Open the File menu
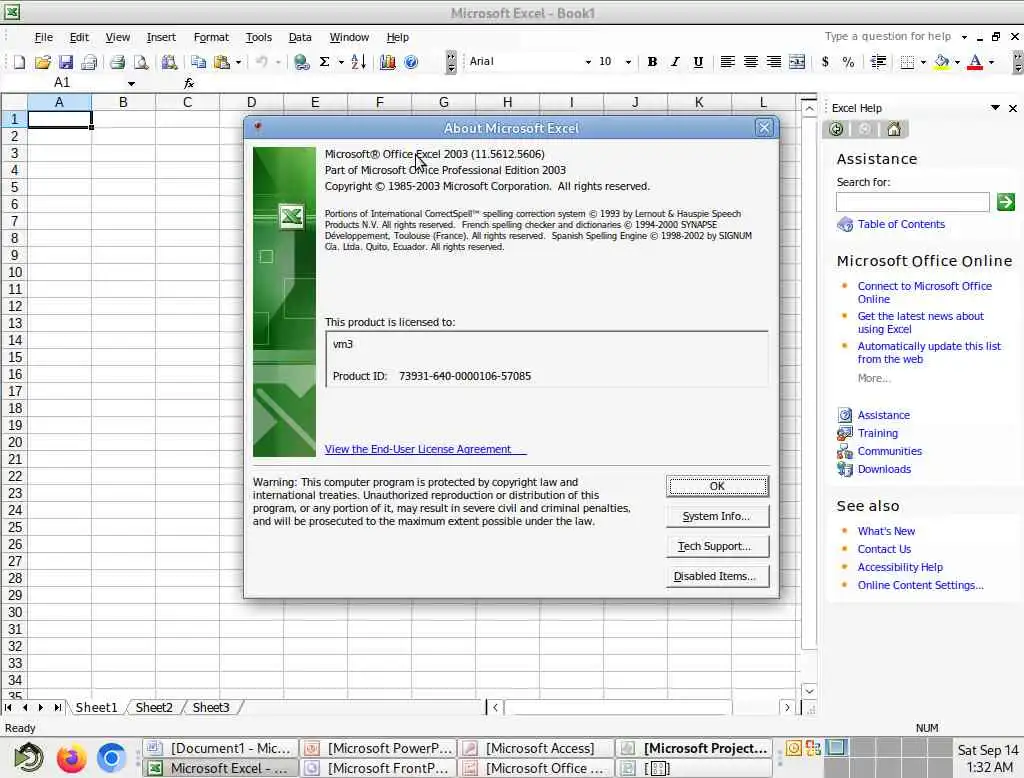Viewport: 1024px width, 778px height. click(x=43, y=37)
